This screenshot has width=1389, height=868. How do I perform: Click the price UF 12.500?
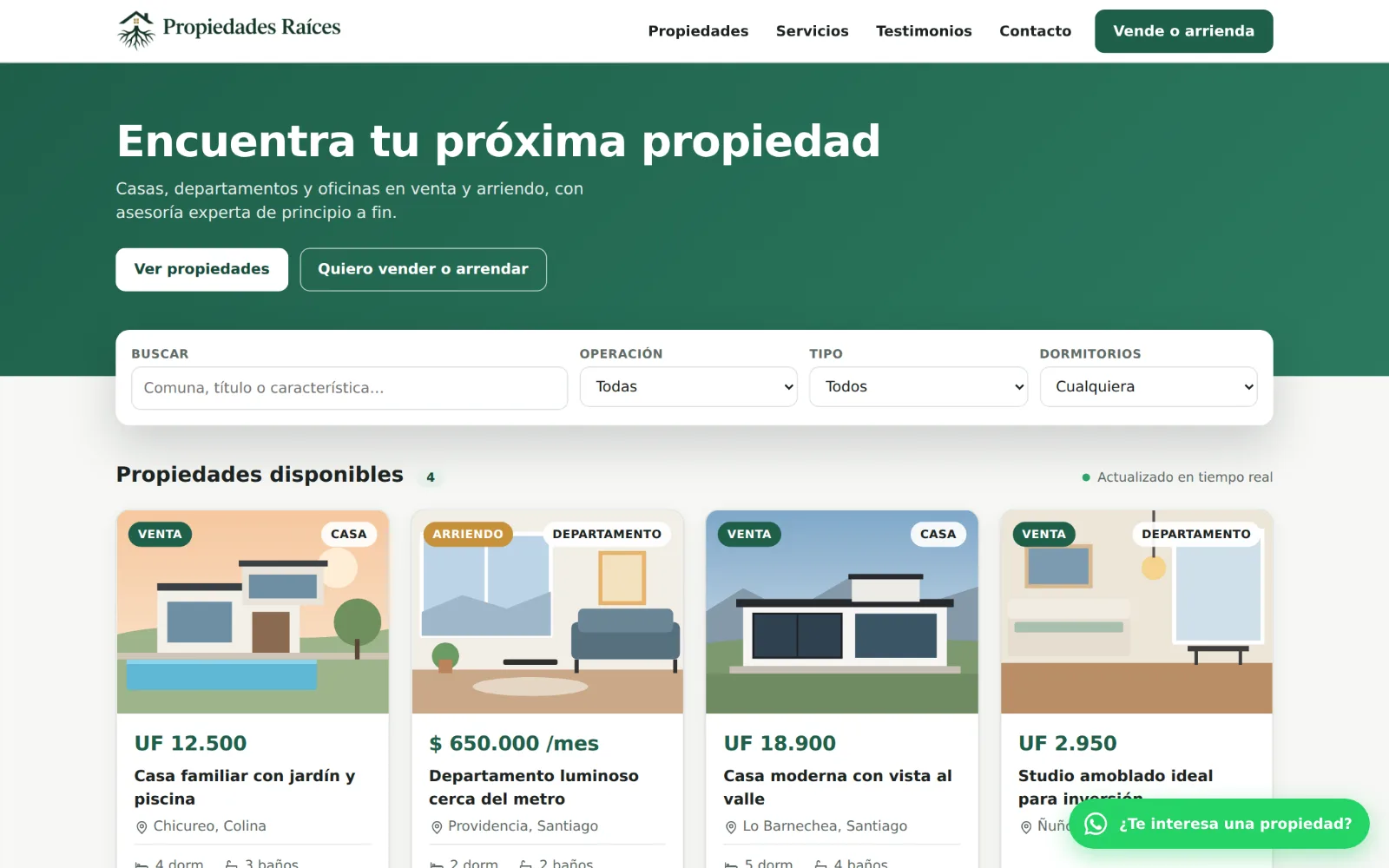click(x=191, y=744)
